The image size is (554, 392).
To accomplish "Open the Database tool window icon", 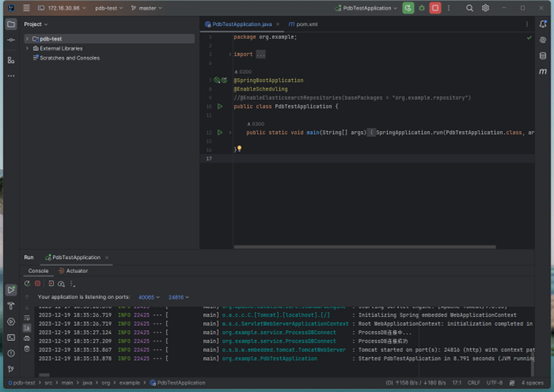I will pyautogui.click(x=543, y=55).
